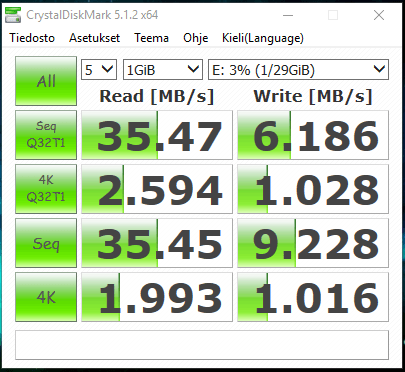
Task: Open the Asetukset menu
Action: point(94,38)
